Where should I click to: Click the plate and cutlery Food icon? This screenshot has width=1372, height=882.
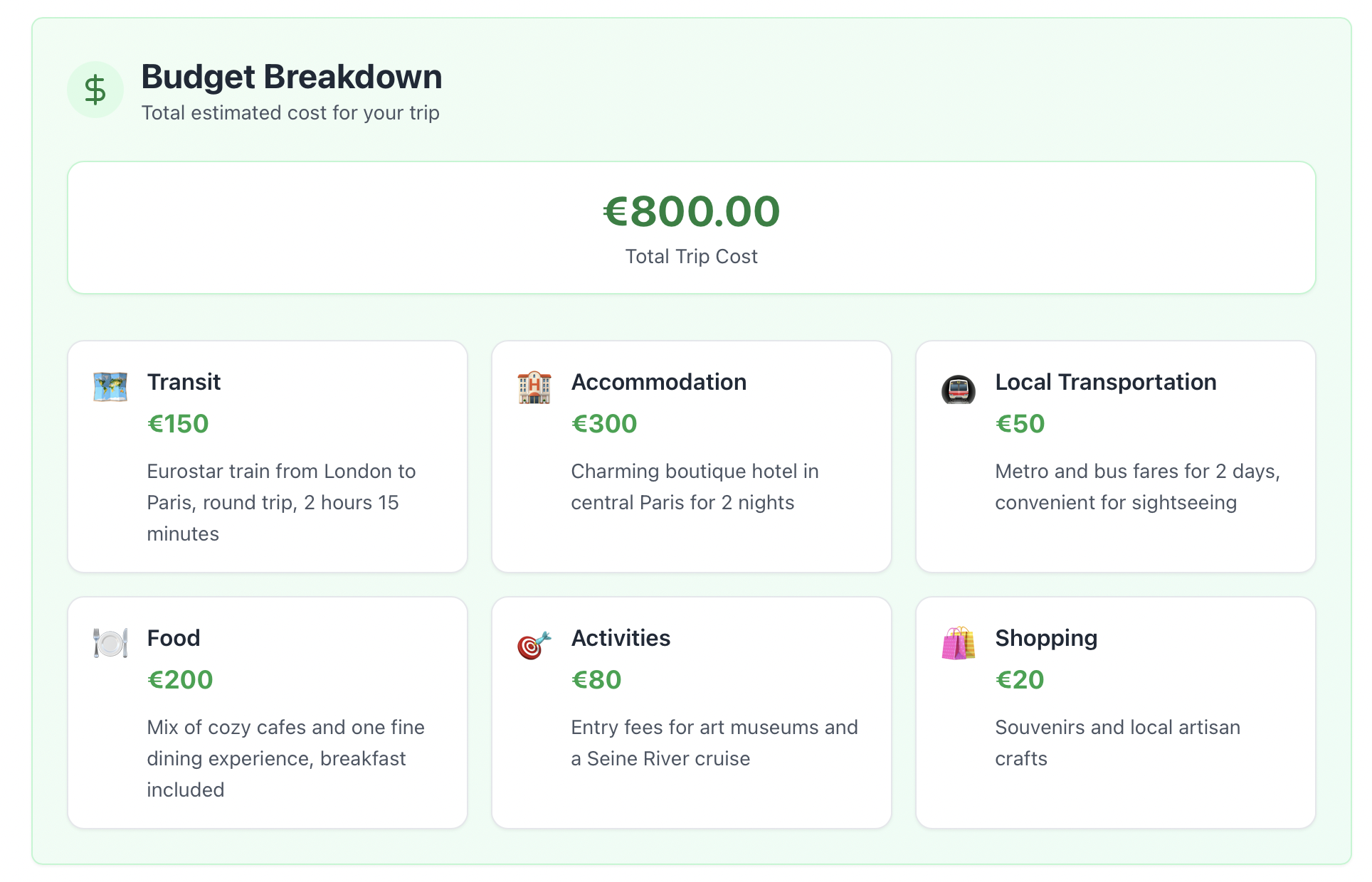click(110, 643)
